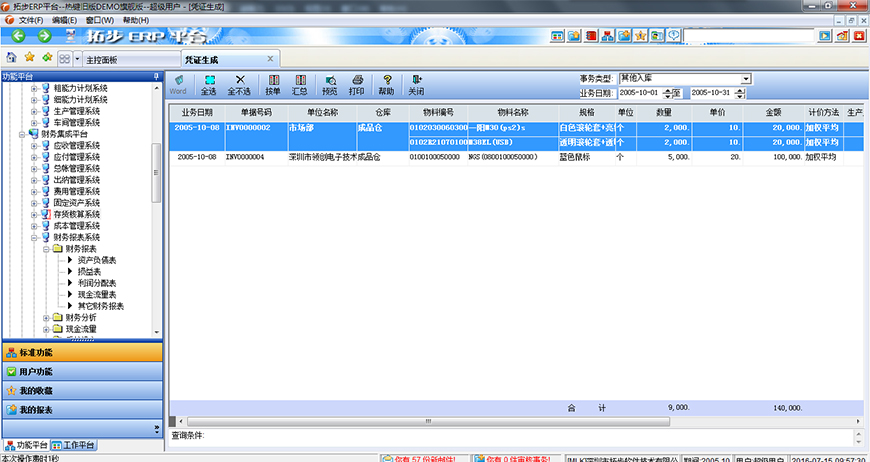Click the 打印 (print) toolbar icon
870x462 pixels.
tap(356, 85)
